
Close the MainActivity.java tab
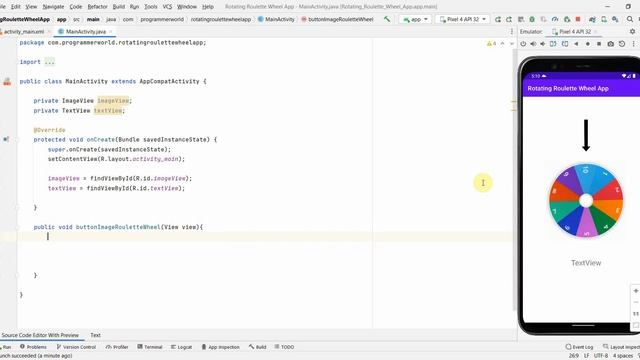pyautogui.click(x=111, y=31)
